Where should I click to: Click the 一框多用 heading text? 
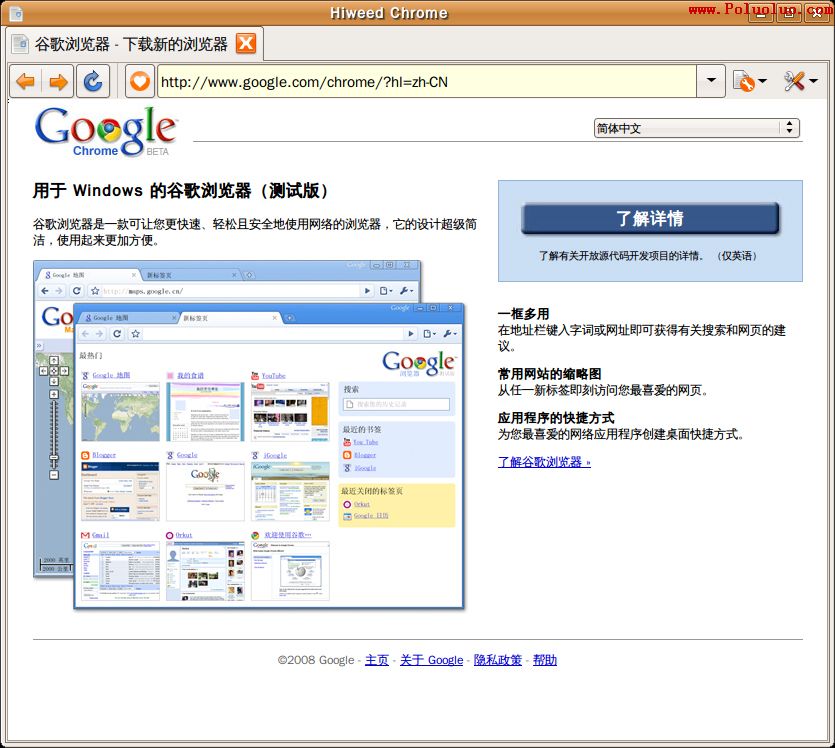[523, 314]
